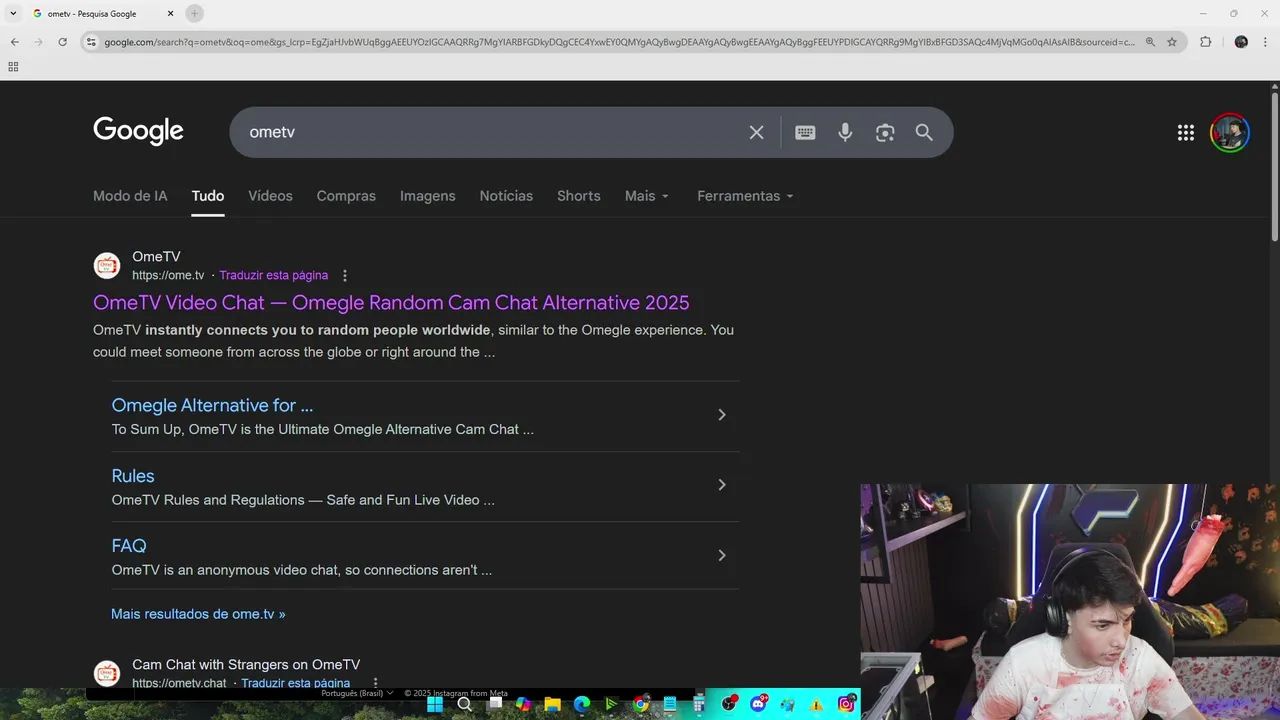Close the ometv Pesquisa Google tab

(x=170, y=13)
